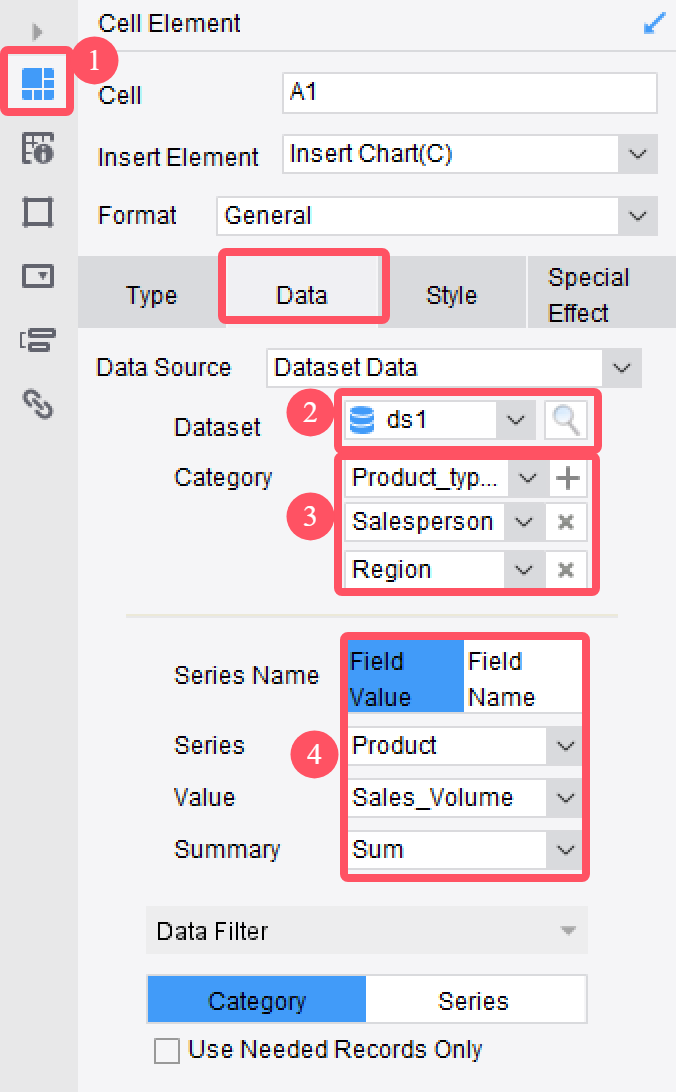Add a category with the plus icon

click(x=567, y=478)
